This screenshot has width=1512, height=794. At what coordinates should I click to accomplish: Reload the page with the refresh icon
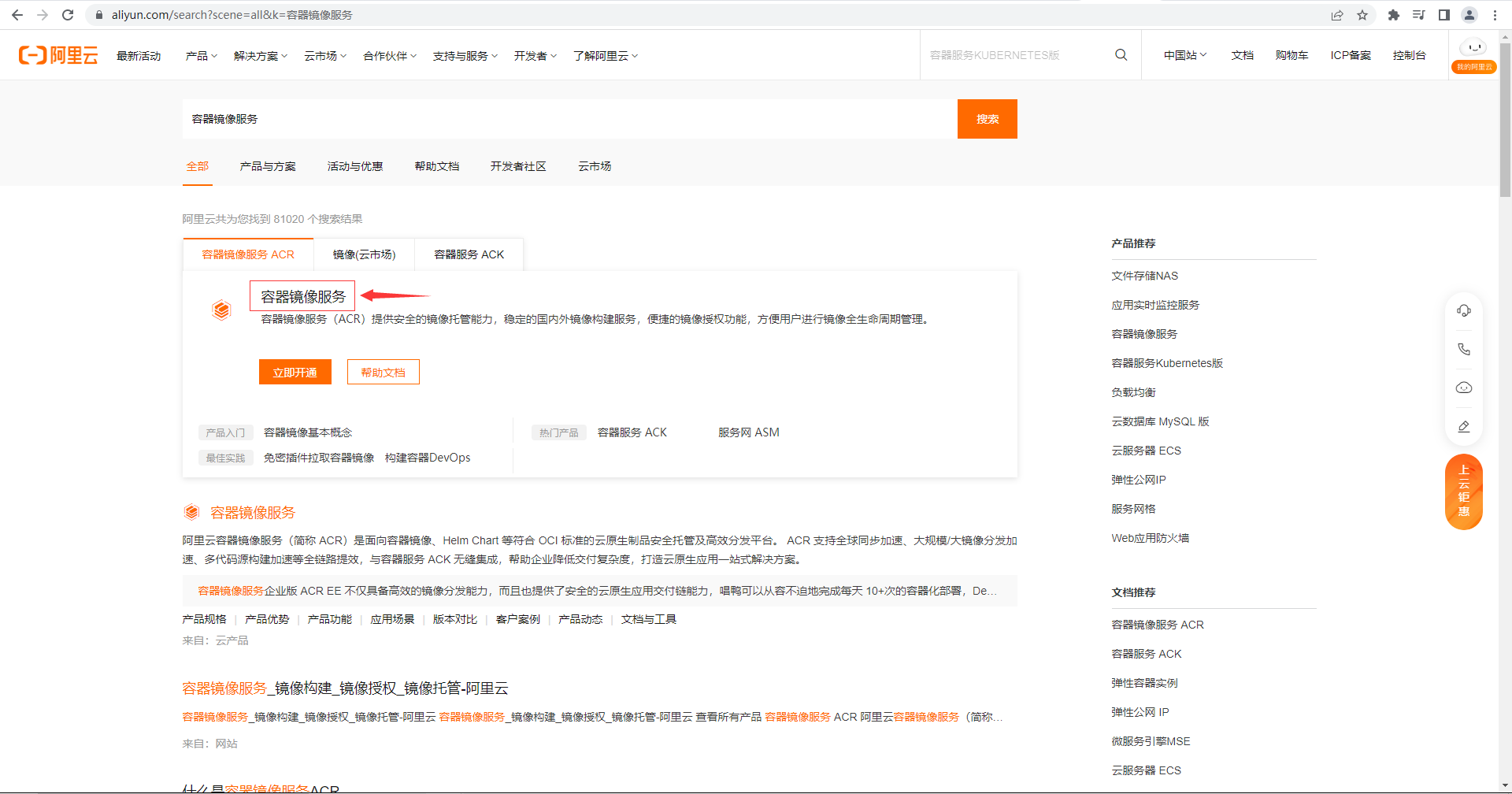tap(68, 15)
